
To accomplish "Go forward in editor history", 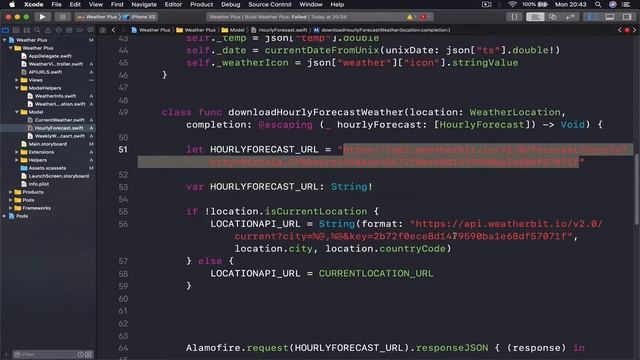I will [123, 30].
